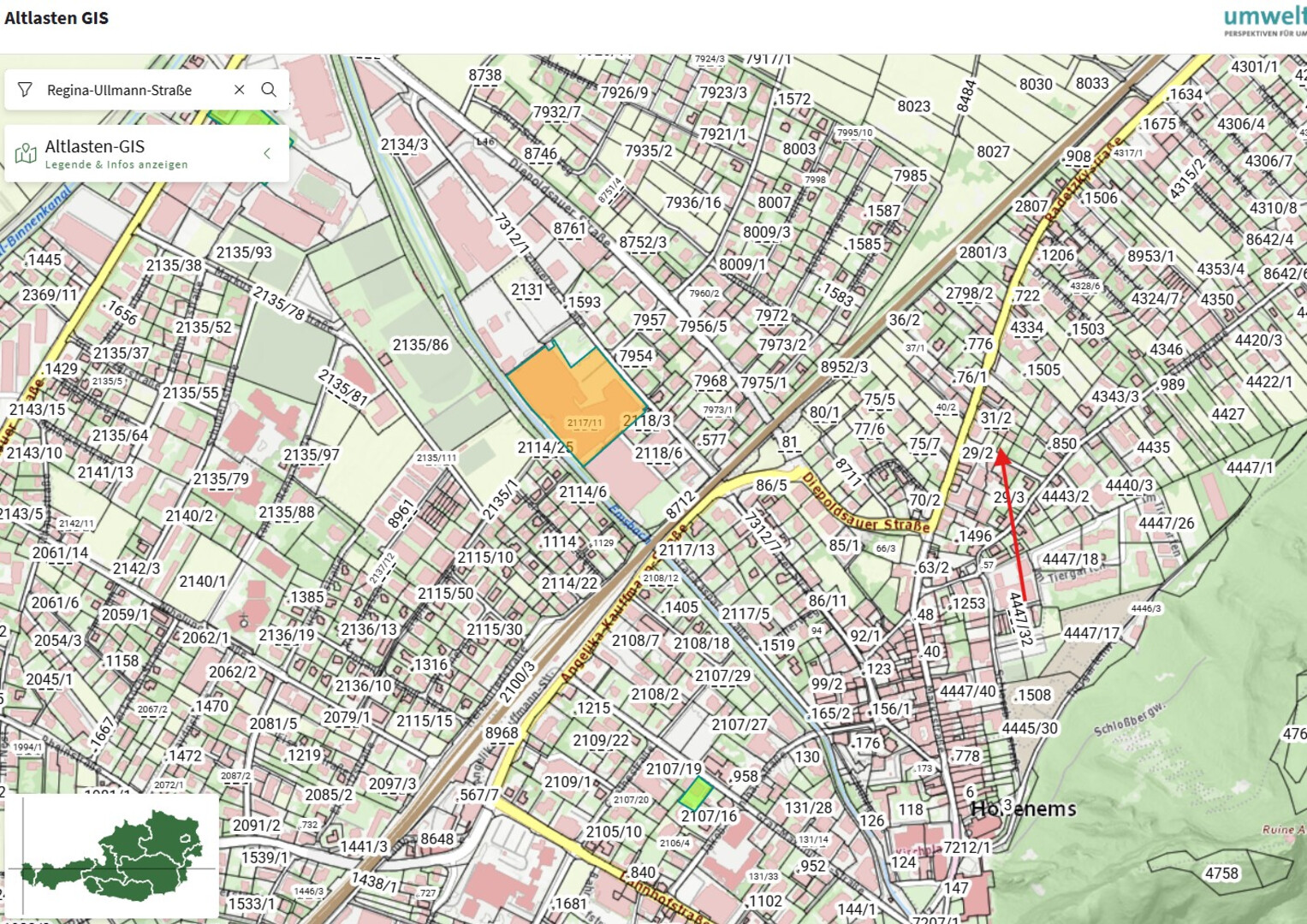Viewport: 1307px width, 924px height.
Task: Click parcel label 4758 in forest area
Action: click(x=1221, y=873)
